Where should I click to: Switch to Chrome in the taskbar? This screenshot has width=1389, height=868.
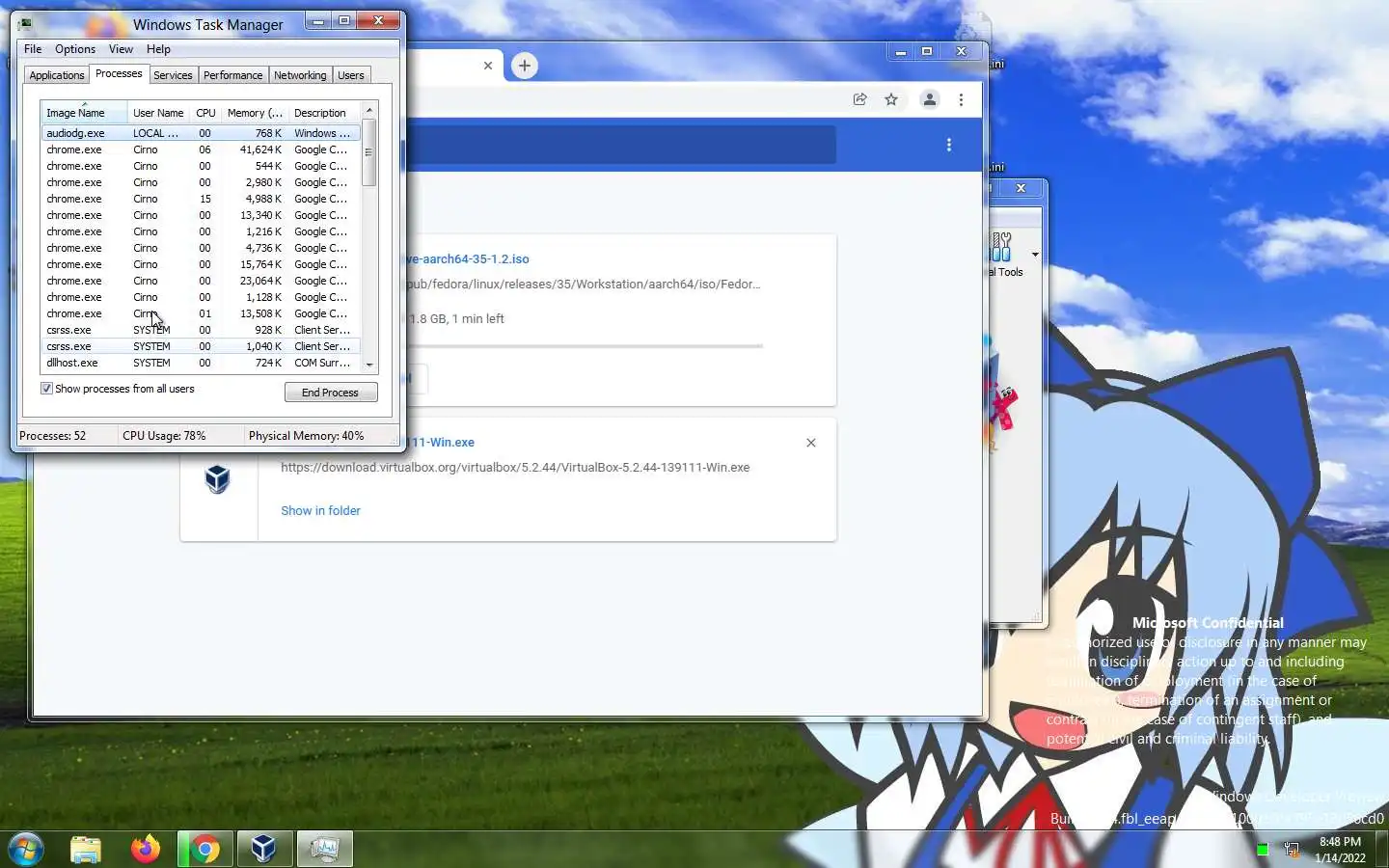tap(204, 850)
